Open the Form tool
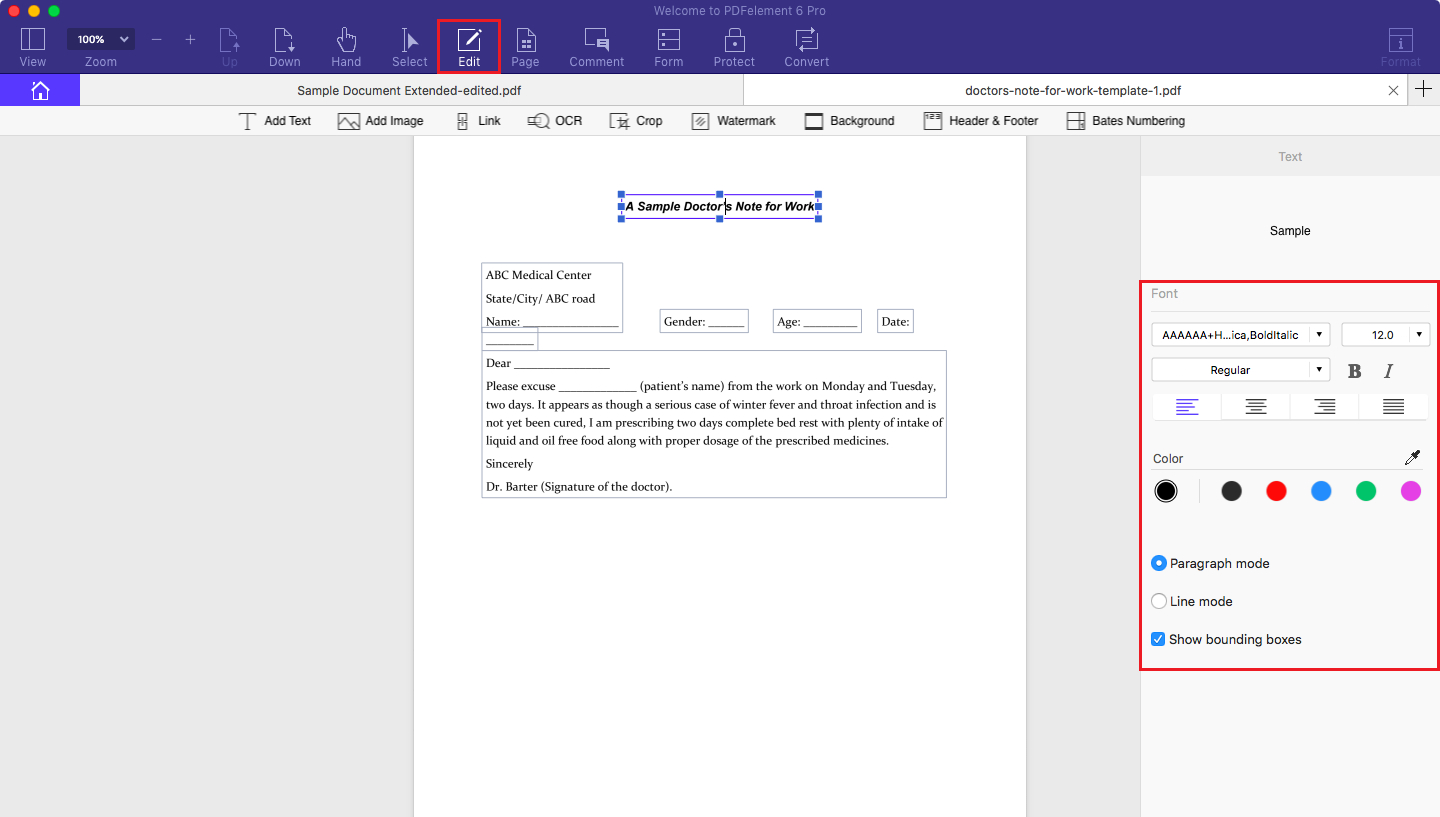Screen dimensions: 1440x817 (668, 45)
